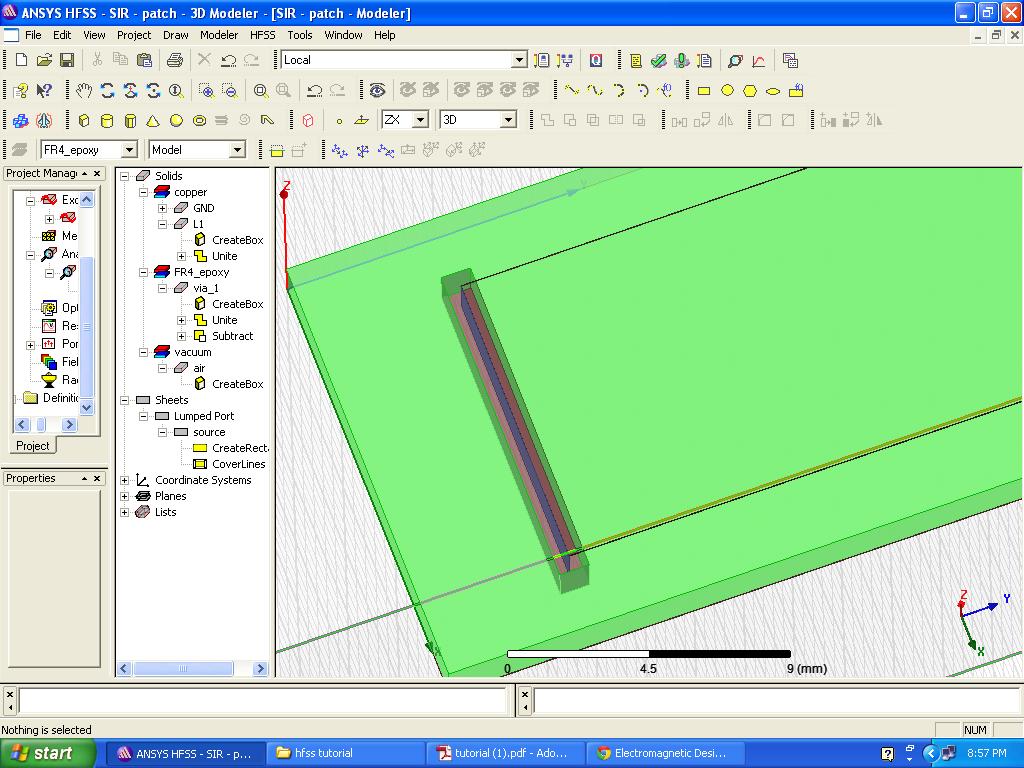Click the Print icon
Screen dimensions: 1024x768
pyautogui.click(x=174, y=60)
